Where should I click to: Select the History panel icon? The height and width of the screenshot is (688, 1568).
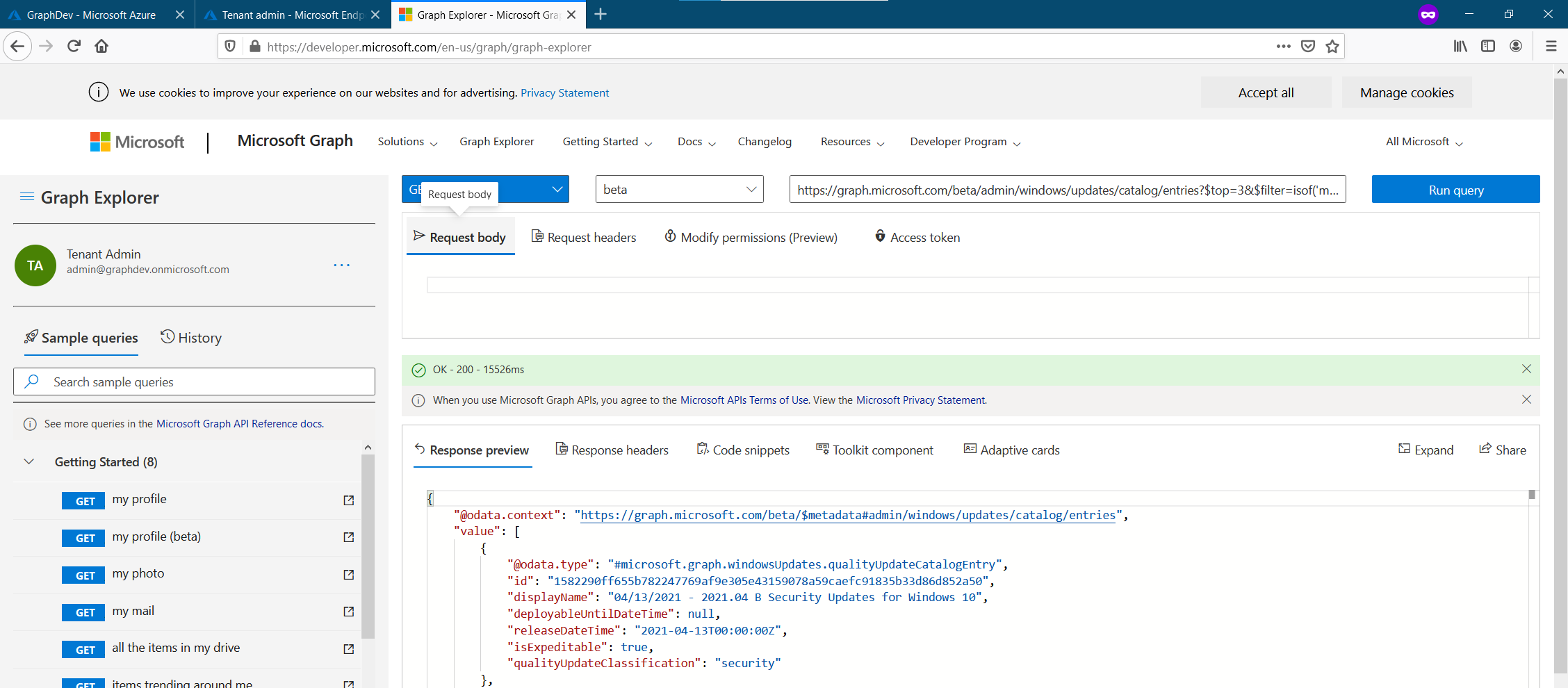click(x=168, y=337)
